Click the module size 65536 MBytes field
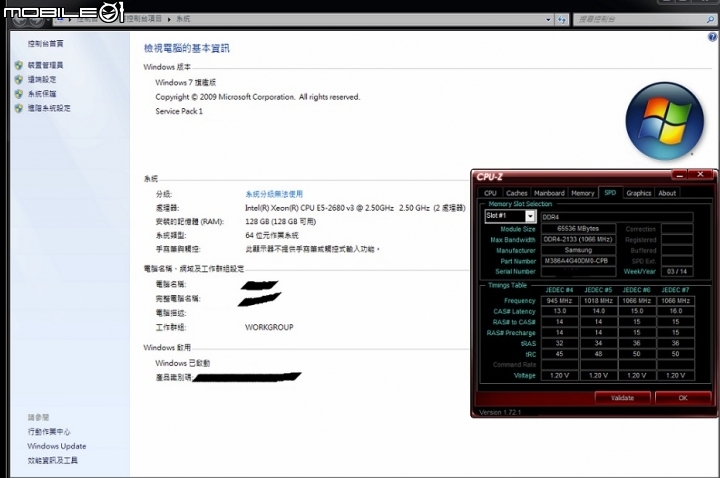Viewport: 720px width, 478px height. click(578, 229)
